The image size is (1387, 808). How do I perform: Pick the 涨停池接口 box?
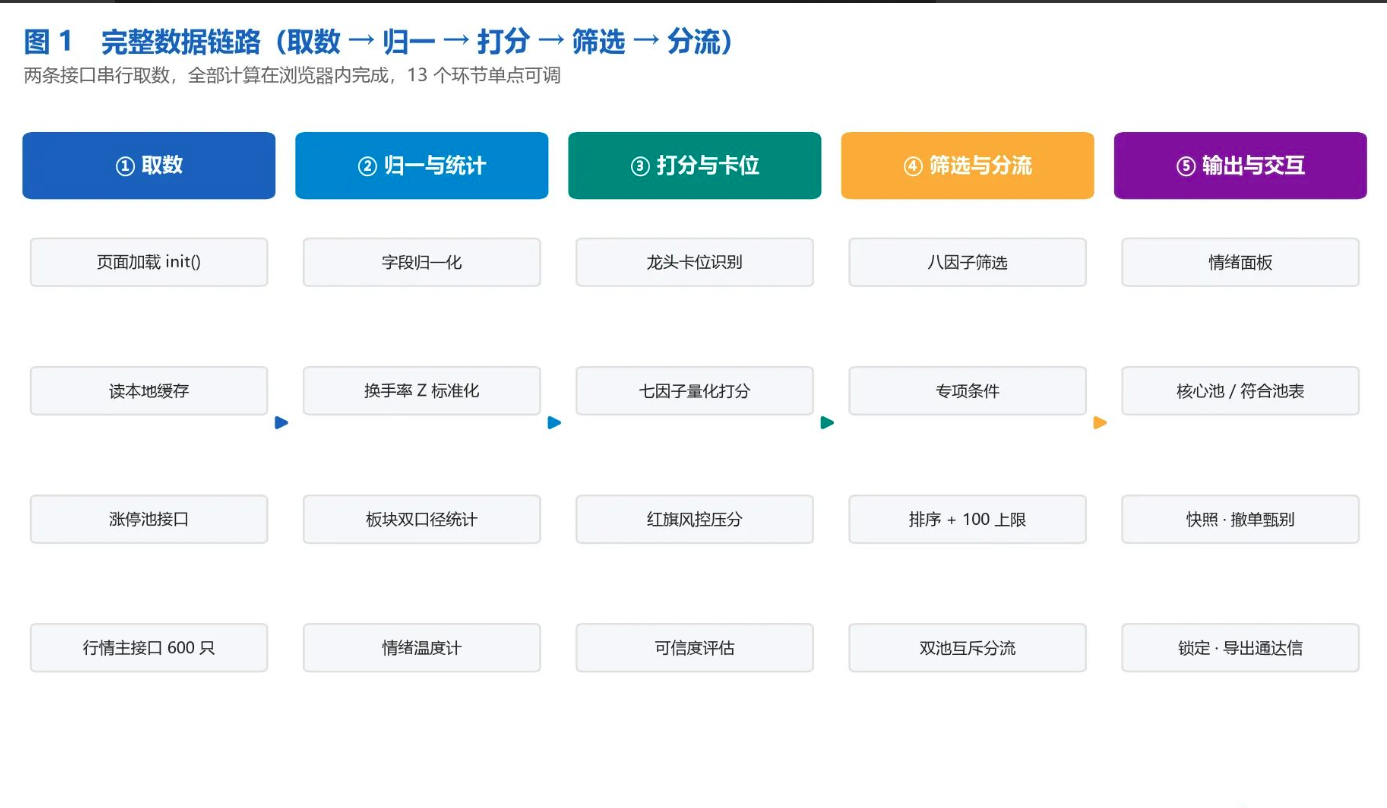coord(149,519)
